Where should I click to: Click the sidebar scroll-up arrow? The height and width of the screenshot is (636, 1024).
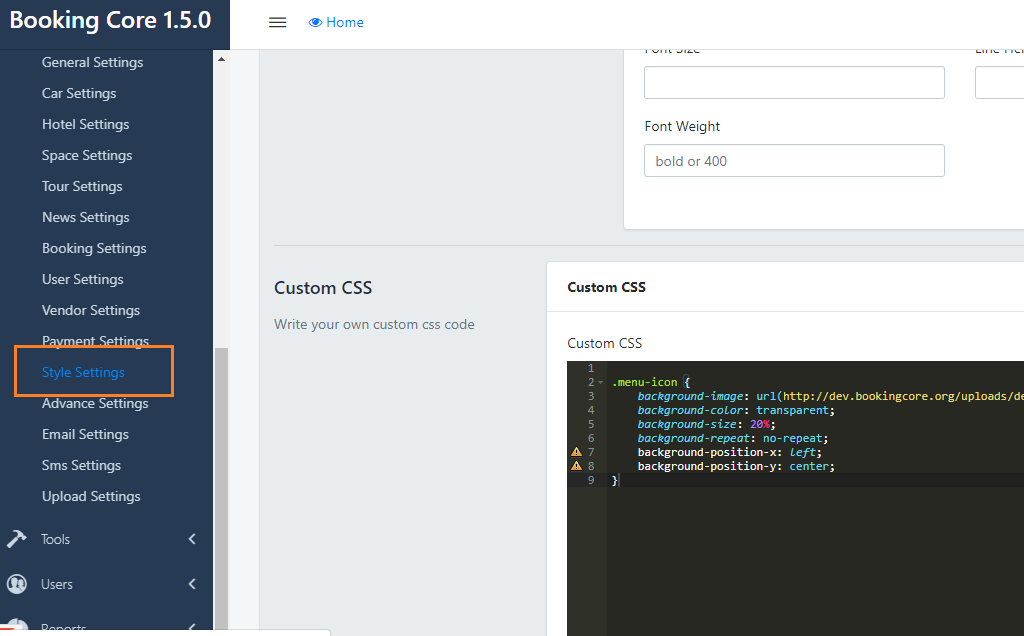222,59
